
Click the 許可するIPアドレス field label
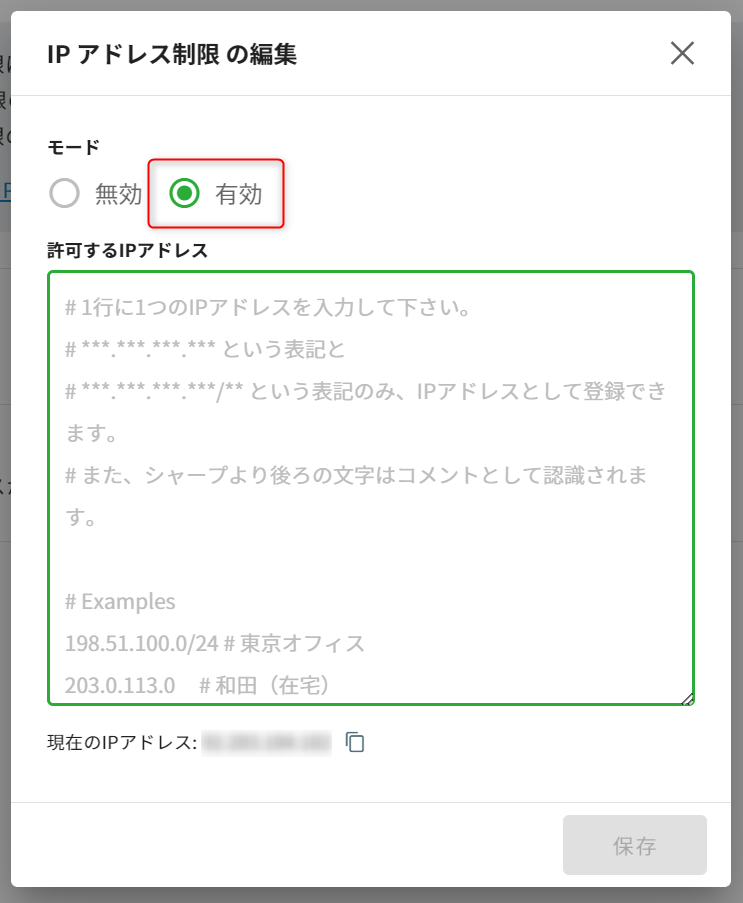(x=127, y=250)
